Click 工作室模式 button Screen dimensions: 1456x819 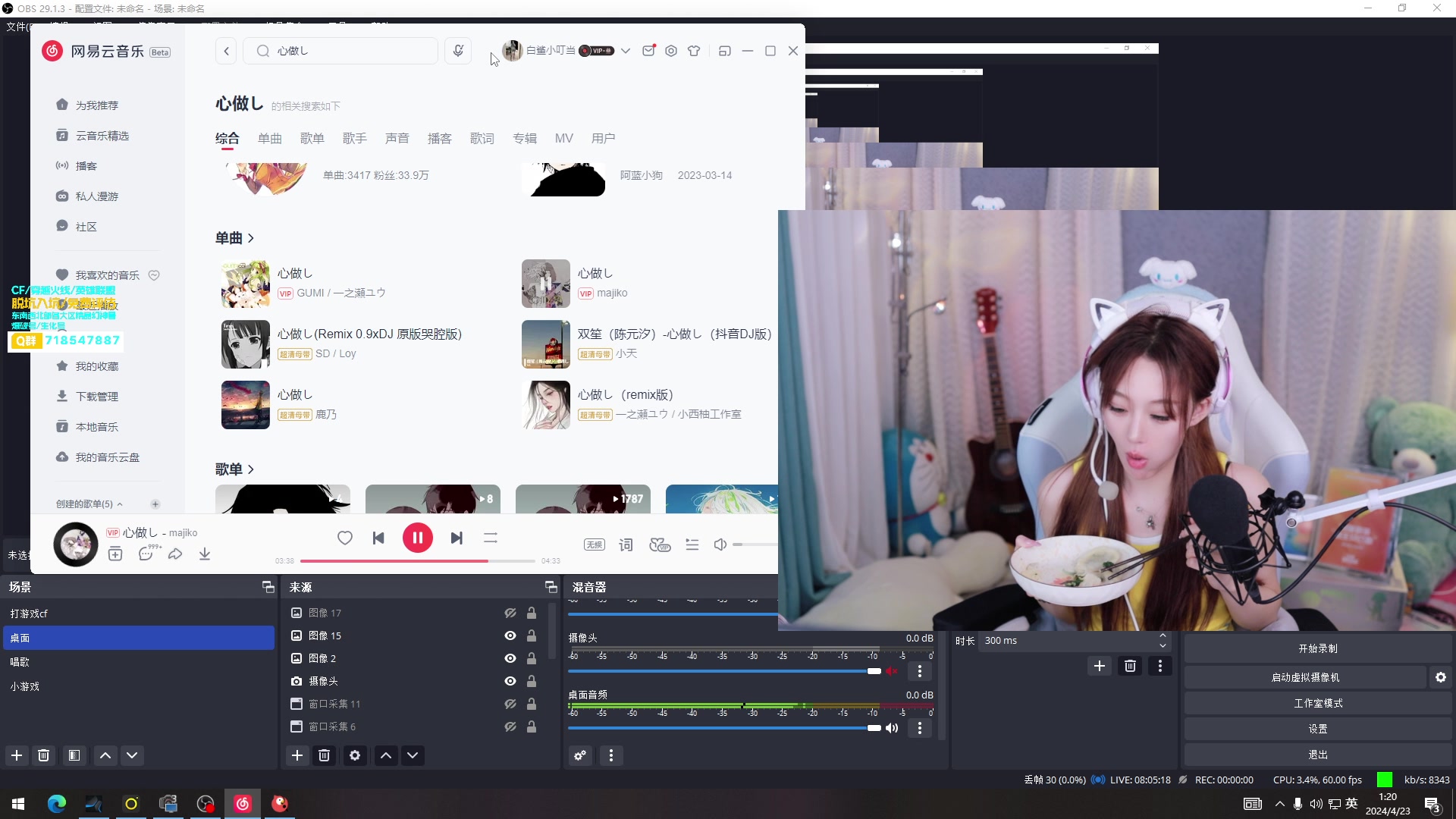(1318, 703)
